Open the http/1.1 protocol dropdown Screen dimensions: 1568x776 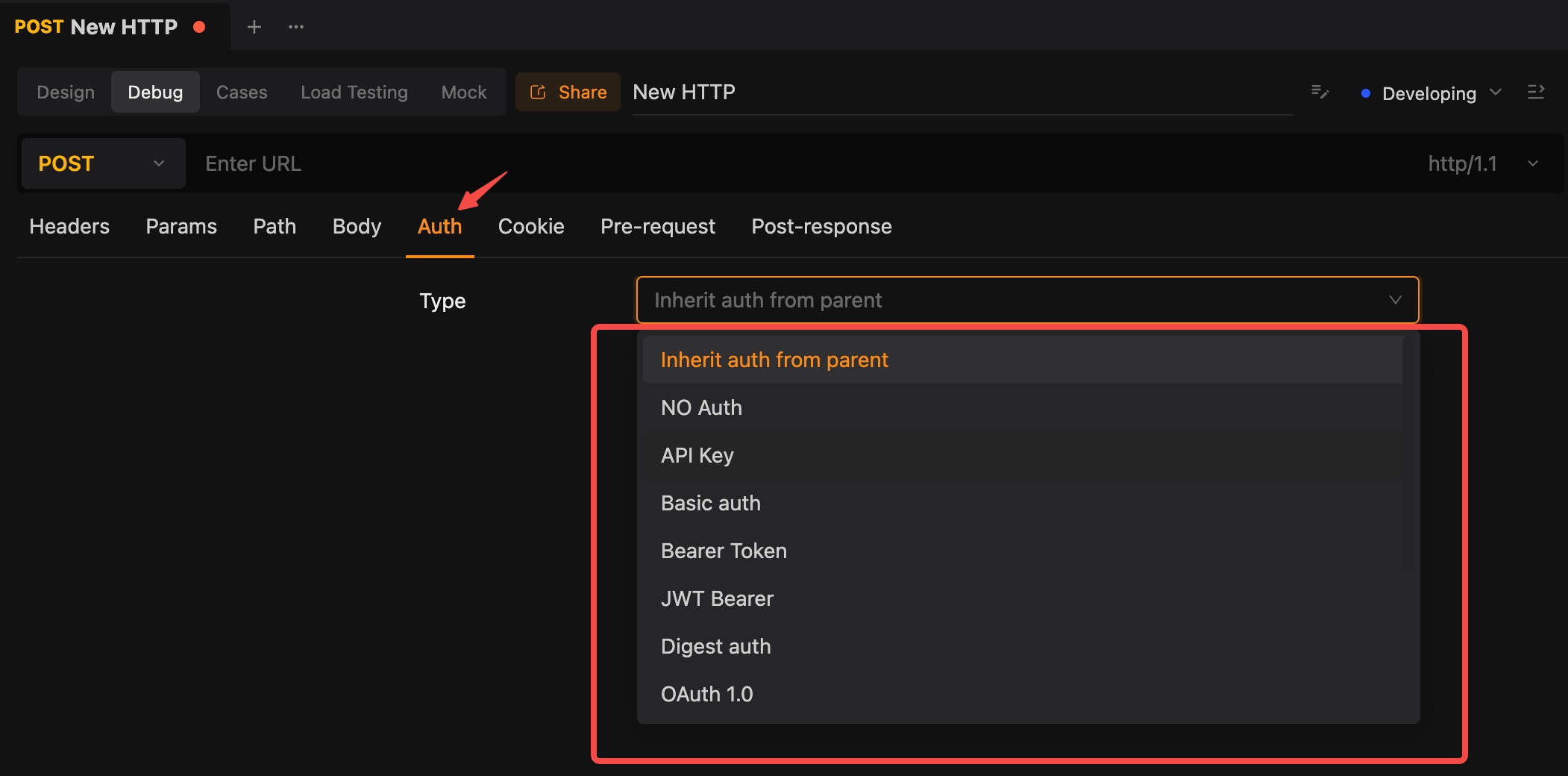tap(1482, 163)
